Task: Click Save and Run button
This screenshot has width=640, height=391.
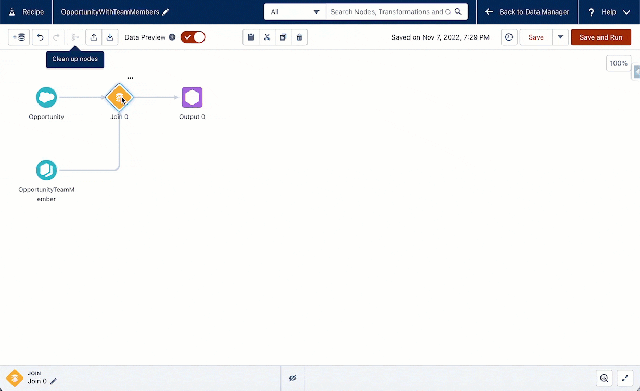Action: pyautogui.click(x=601, y=37)
